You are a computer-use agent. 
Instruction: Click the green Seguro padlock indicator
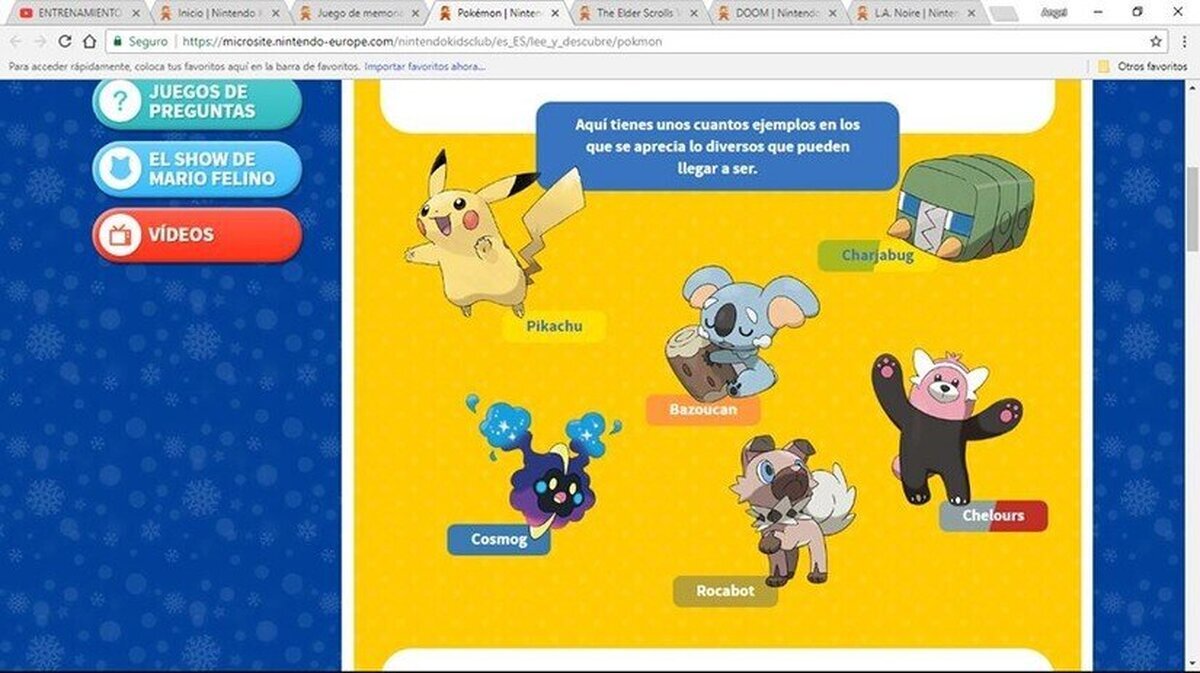140,42
